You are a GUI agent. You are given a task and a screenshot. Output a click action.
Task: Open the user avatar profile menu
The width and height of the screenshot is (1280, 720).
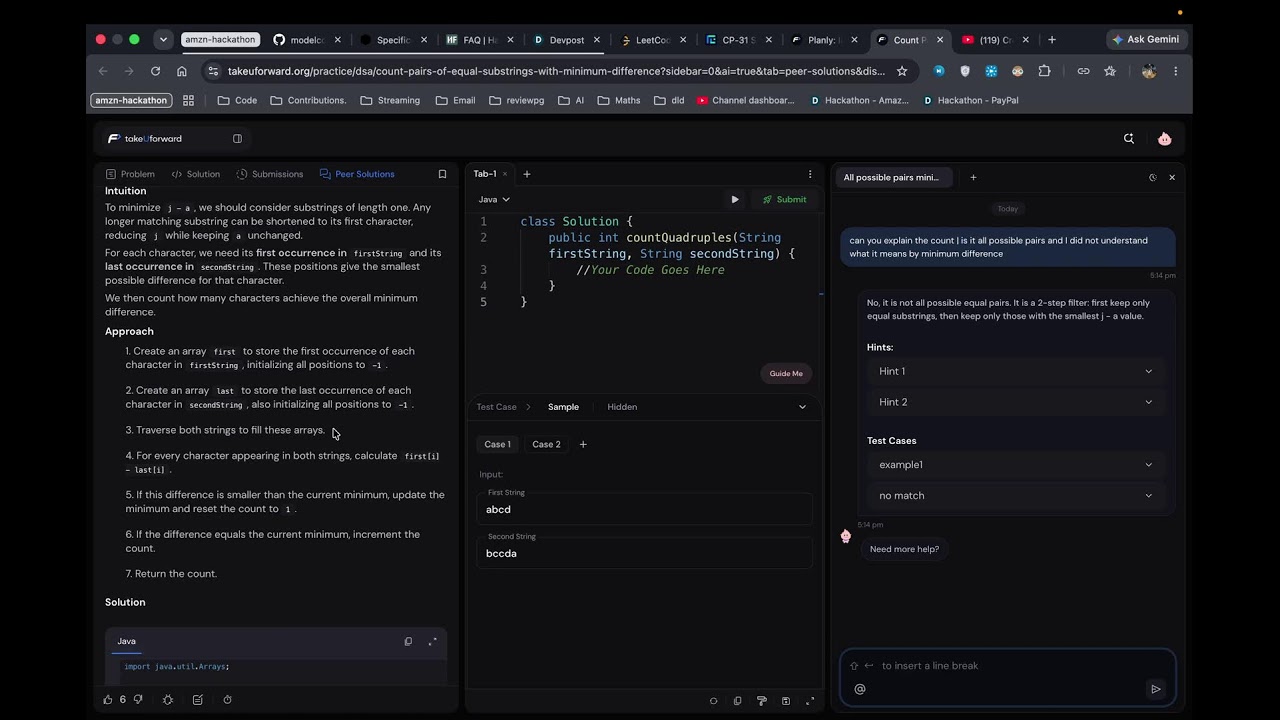1164,139
